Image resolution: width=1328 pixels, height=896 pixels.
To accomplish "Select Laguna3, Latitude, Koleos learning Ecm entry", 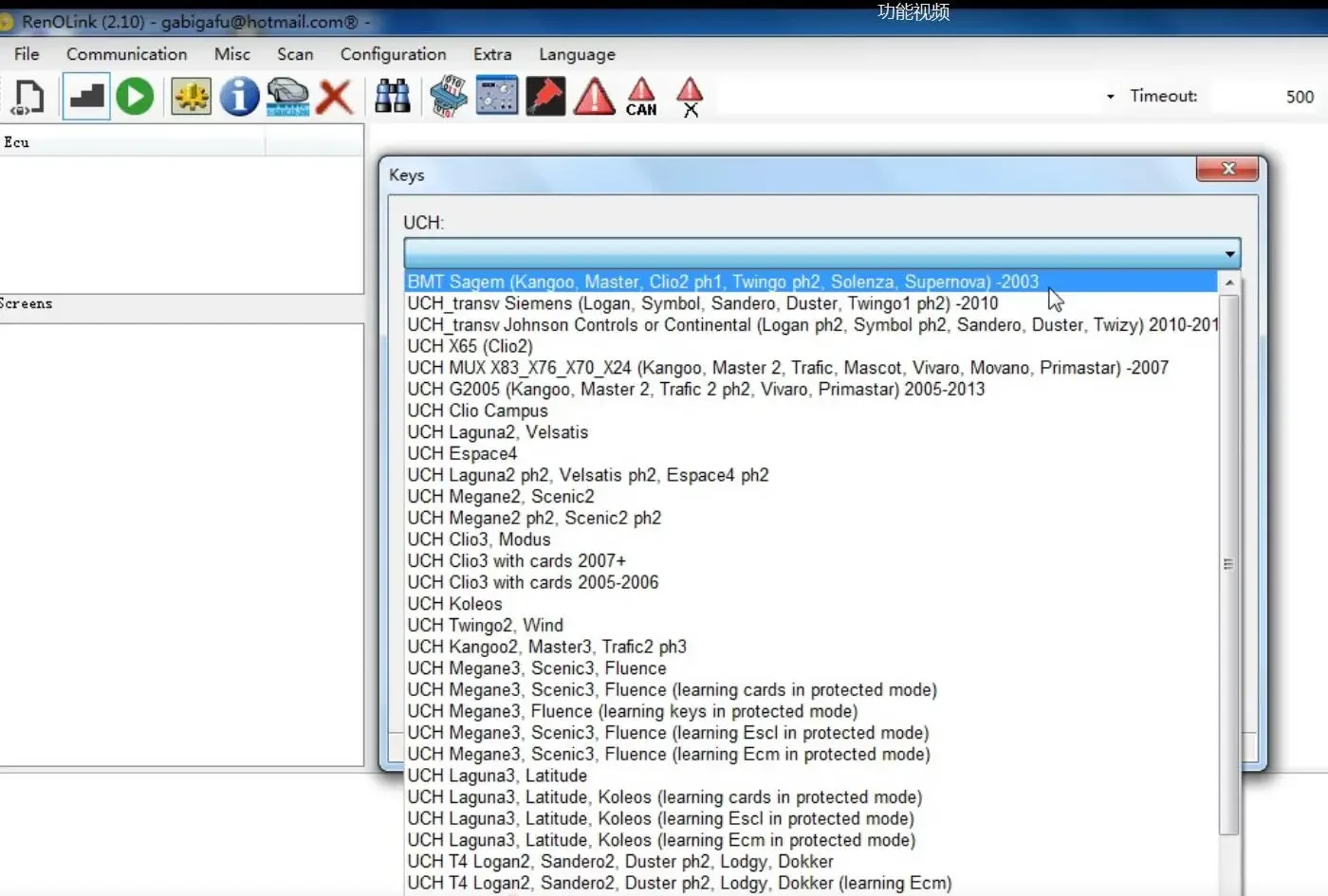I will pyautogui.click(x=811, y=840).
